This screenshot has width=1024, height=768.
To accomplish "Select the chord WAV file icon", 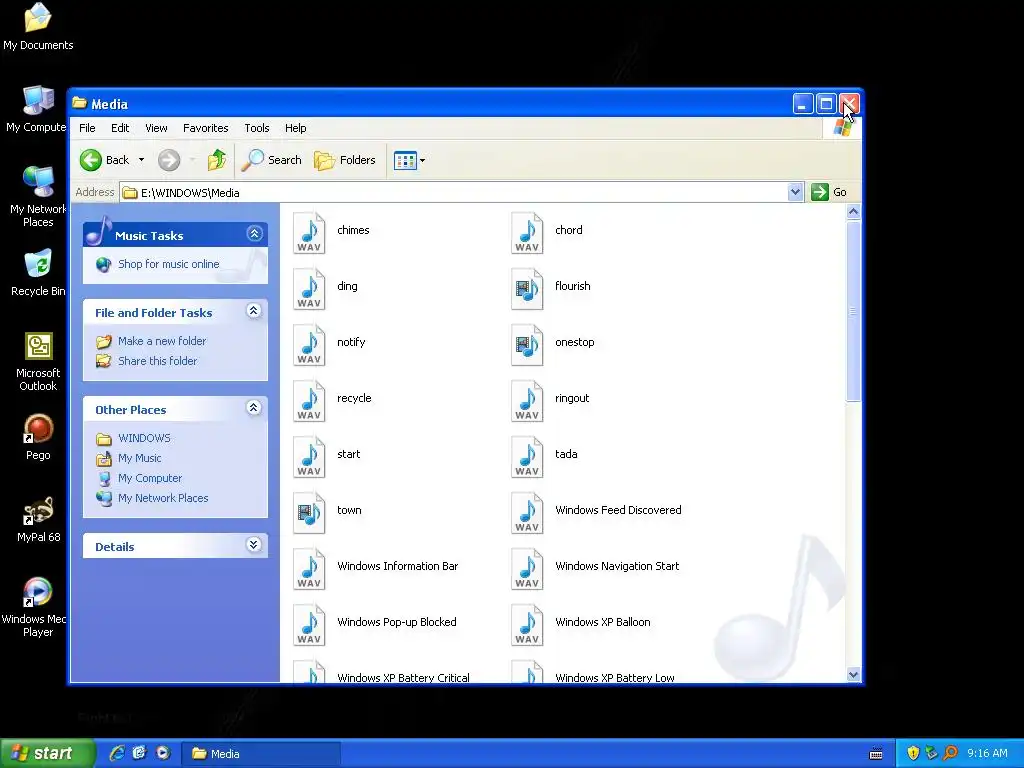I will tap(527, 232).
